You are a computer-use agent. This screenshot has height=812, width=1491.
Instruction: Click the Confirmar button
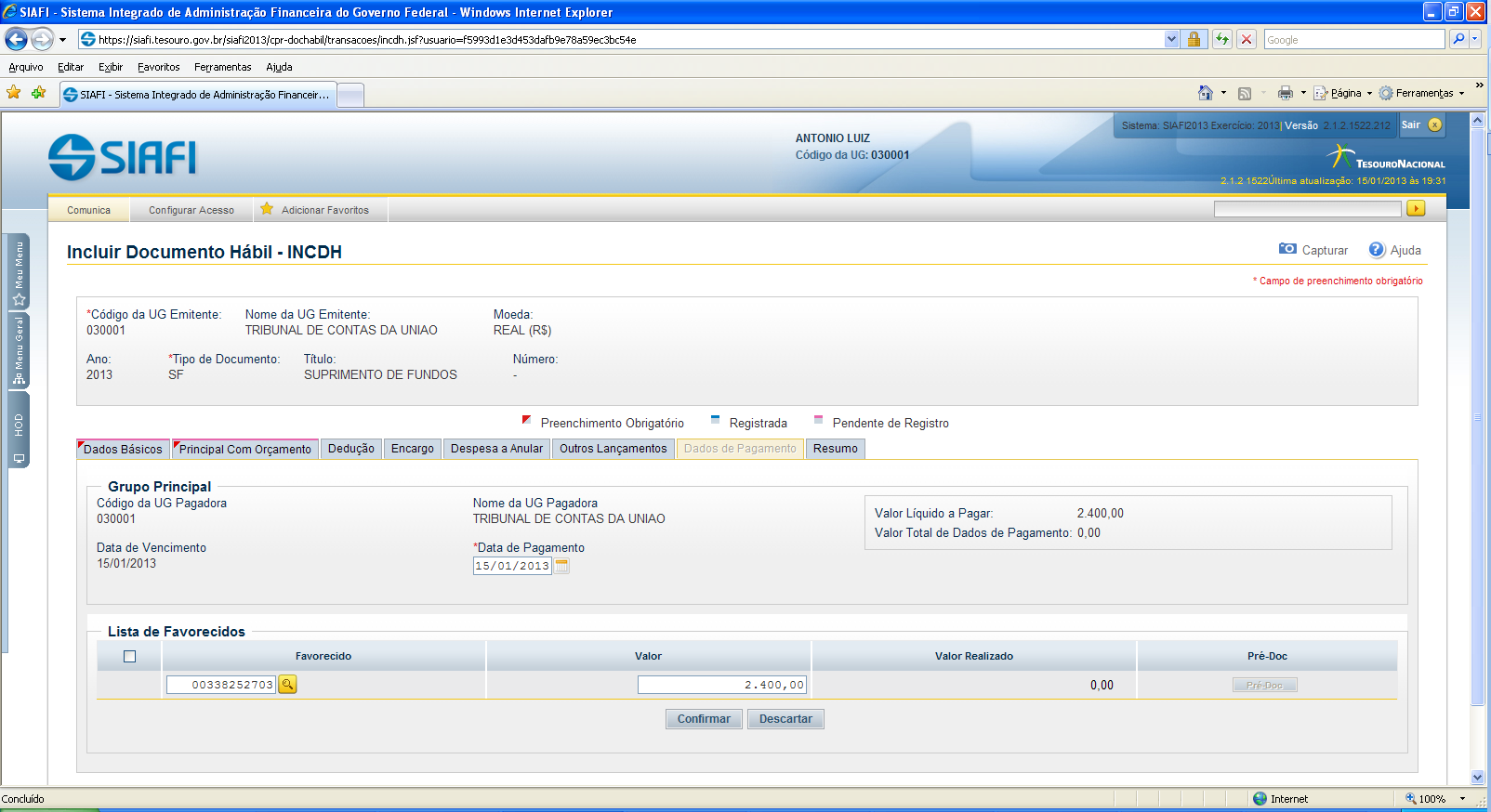(x=704, y=719)
